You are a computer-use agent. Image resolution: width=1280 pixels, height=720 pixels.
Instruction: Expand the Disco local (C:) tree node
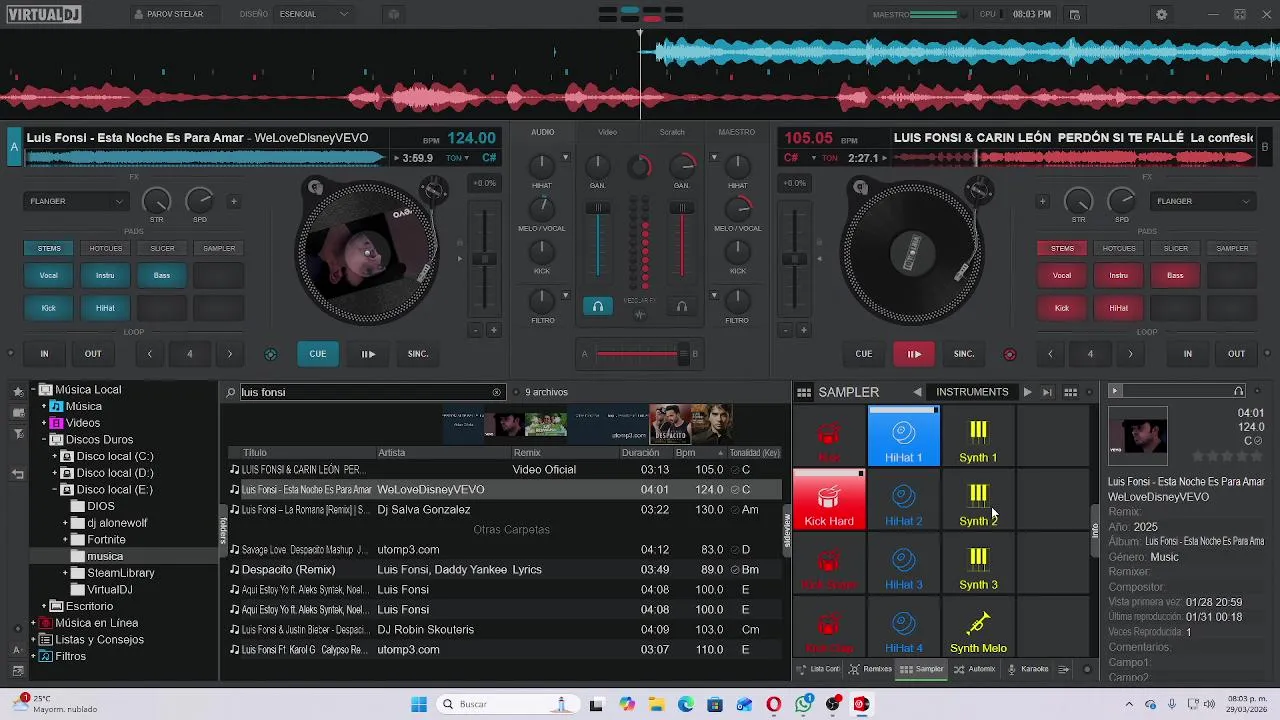coord(55,456)
